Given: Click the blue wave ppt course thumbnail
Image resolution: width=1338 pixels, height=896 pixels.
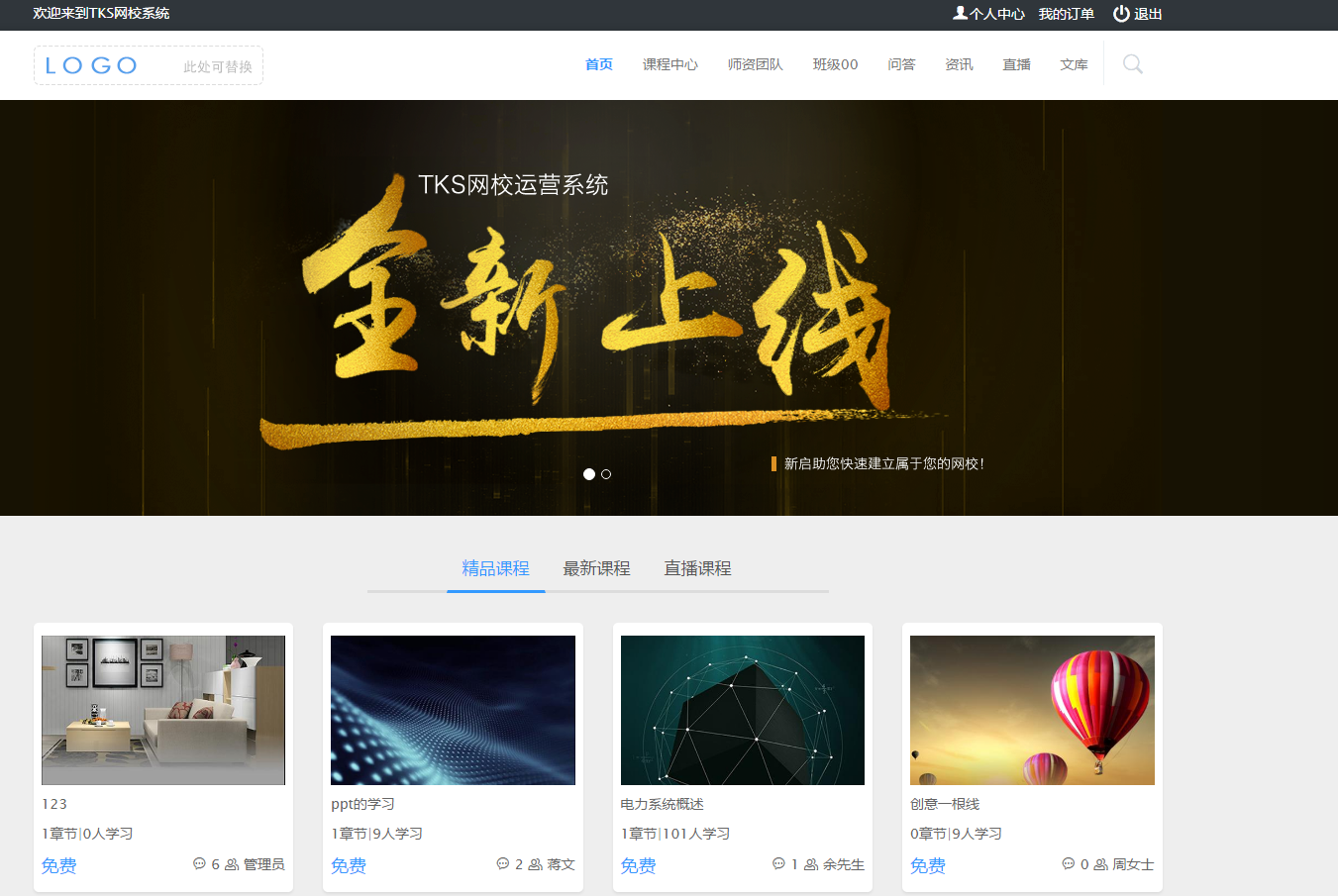Looking at the screenshot, I should pos(453,710).
